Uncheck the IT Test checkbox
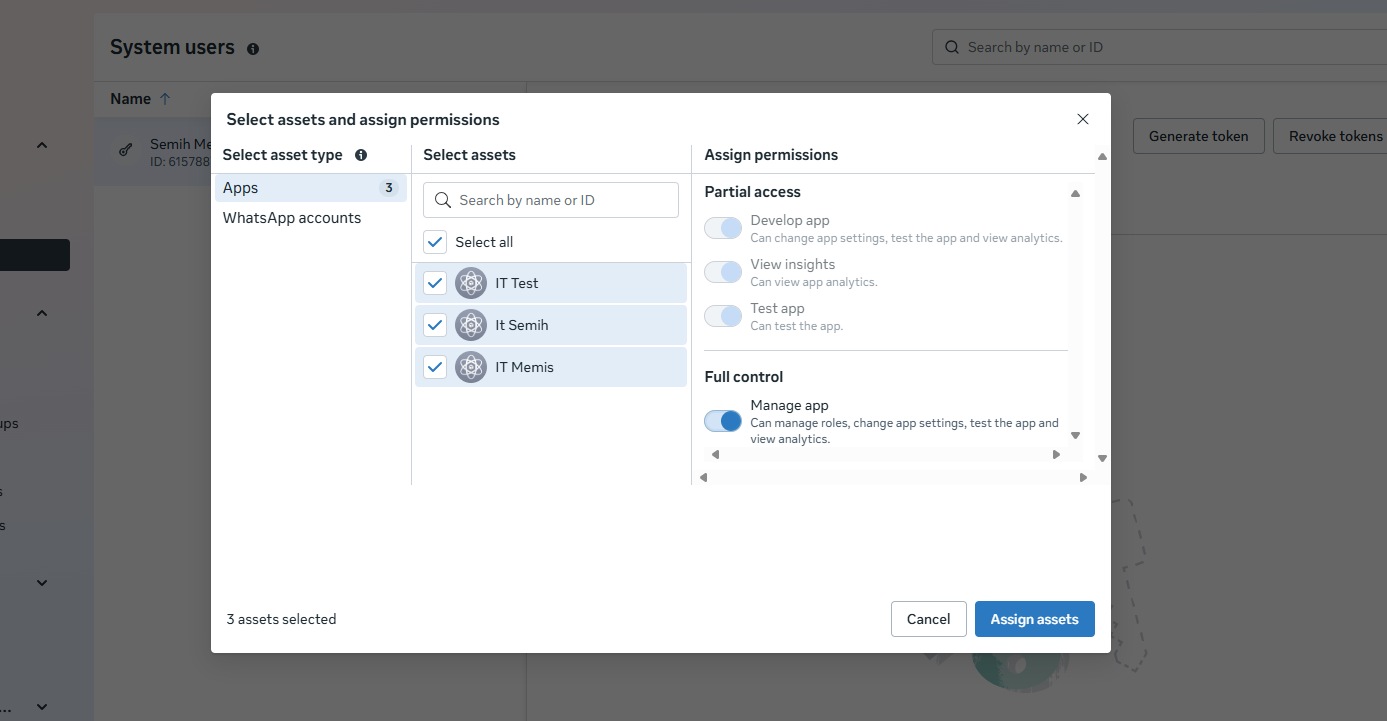Viewport: 1387px width, 721px height. coord(435,283)
